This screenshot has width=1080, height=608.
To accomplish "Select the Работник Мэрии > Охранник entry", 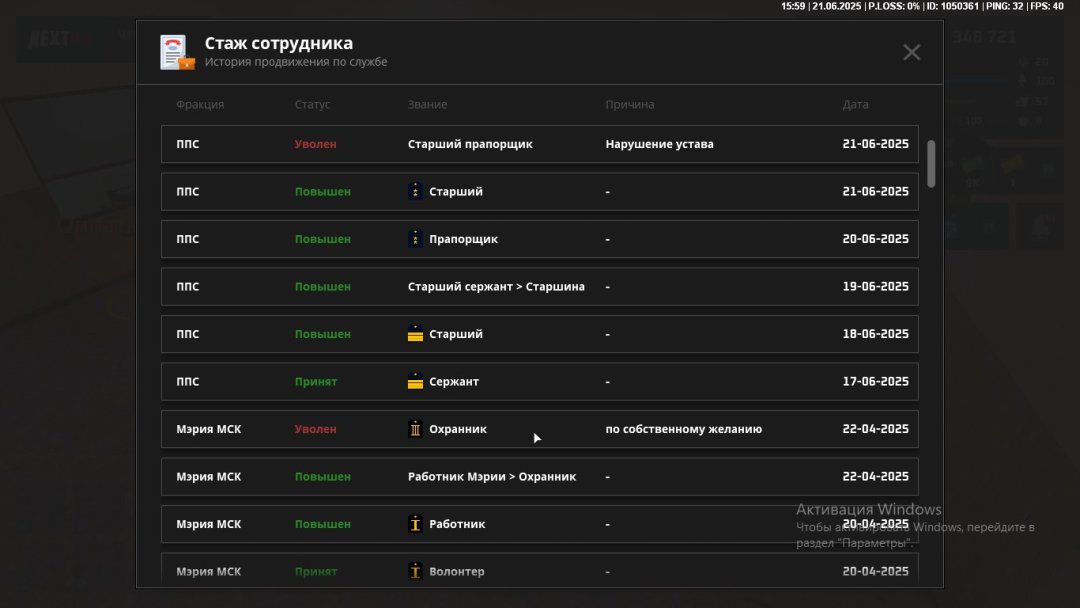I will click(x=492, y=477).
